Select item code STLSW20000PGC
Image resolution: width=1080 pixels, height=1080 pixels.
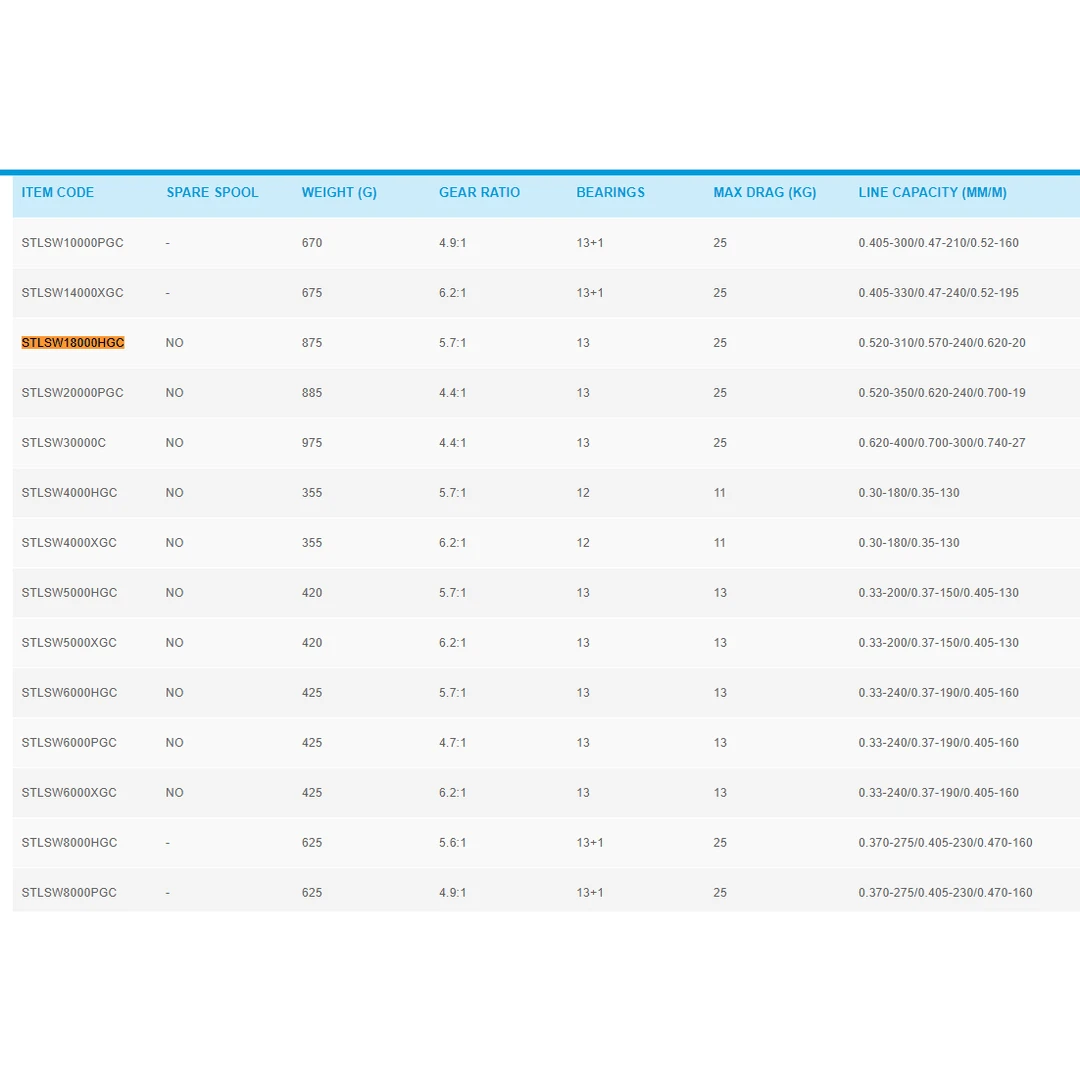point(72,393)
